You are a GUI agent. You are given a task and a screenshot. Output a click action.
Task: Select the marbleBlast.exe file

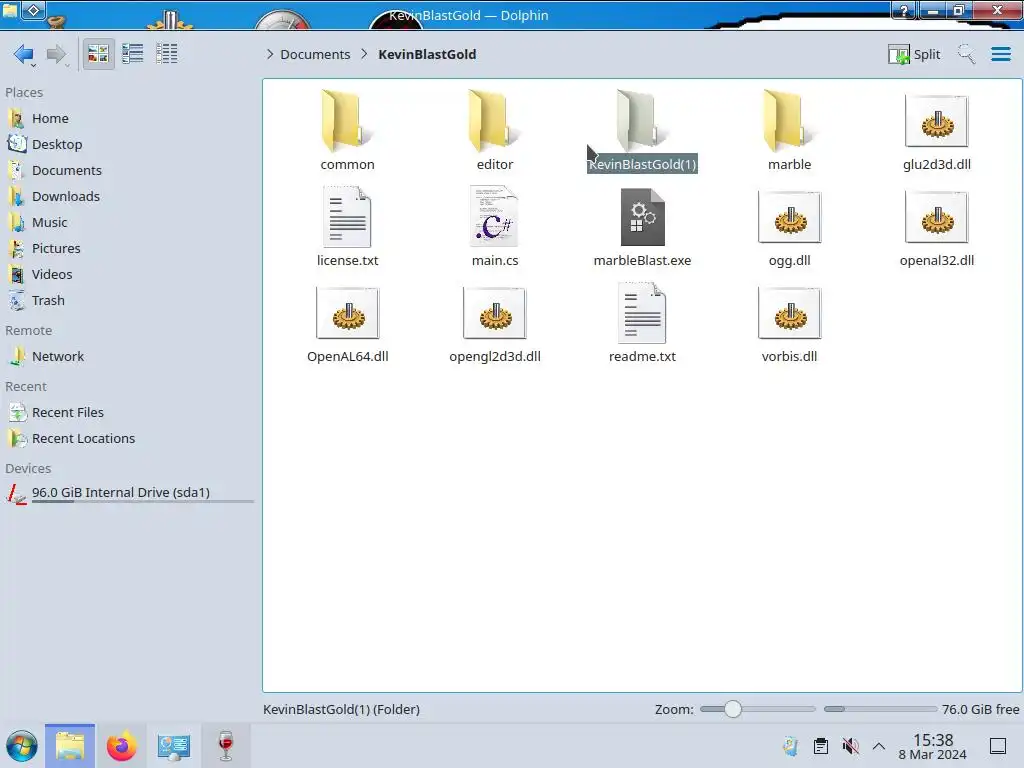pos(642,227)
